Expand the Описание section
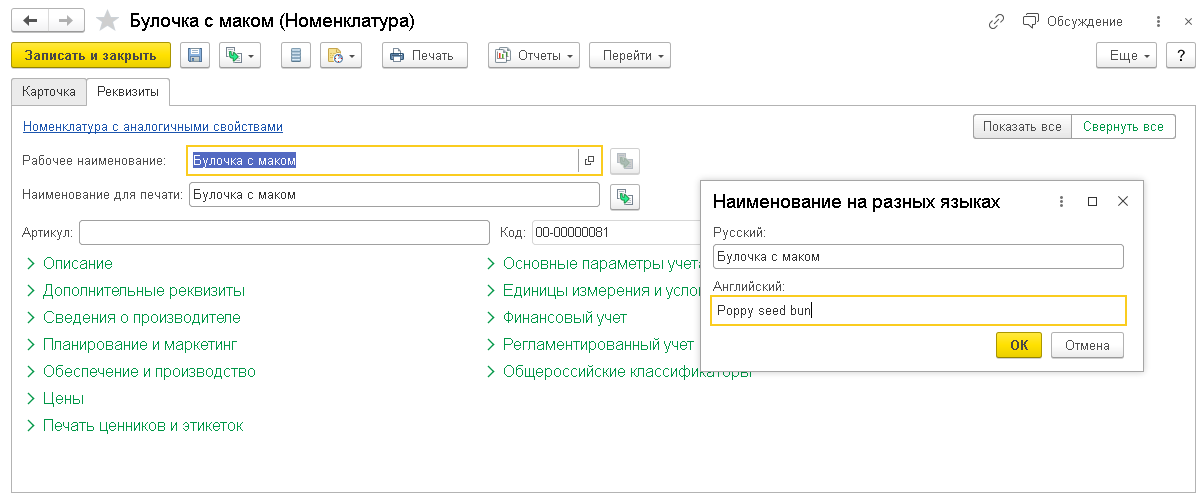Viewport: 1203px width, 499px height. (x=77, y=264)
